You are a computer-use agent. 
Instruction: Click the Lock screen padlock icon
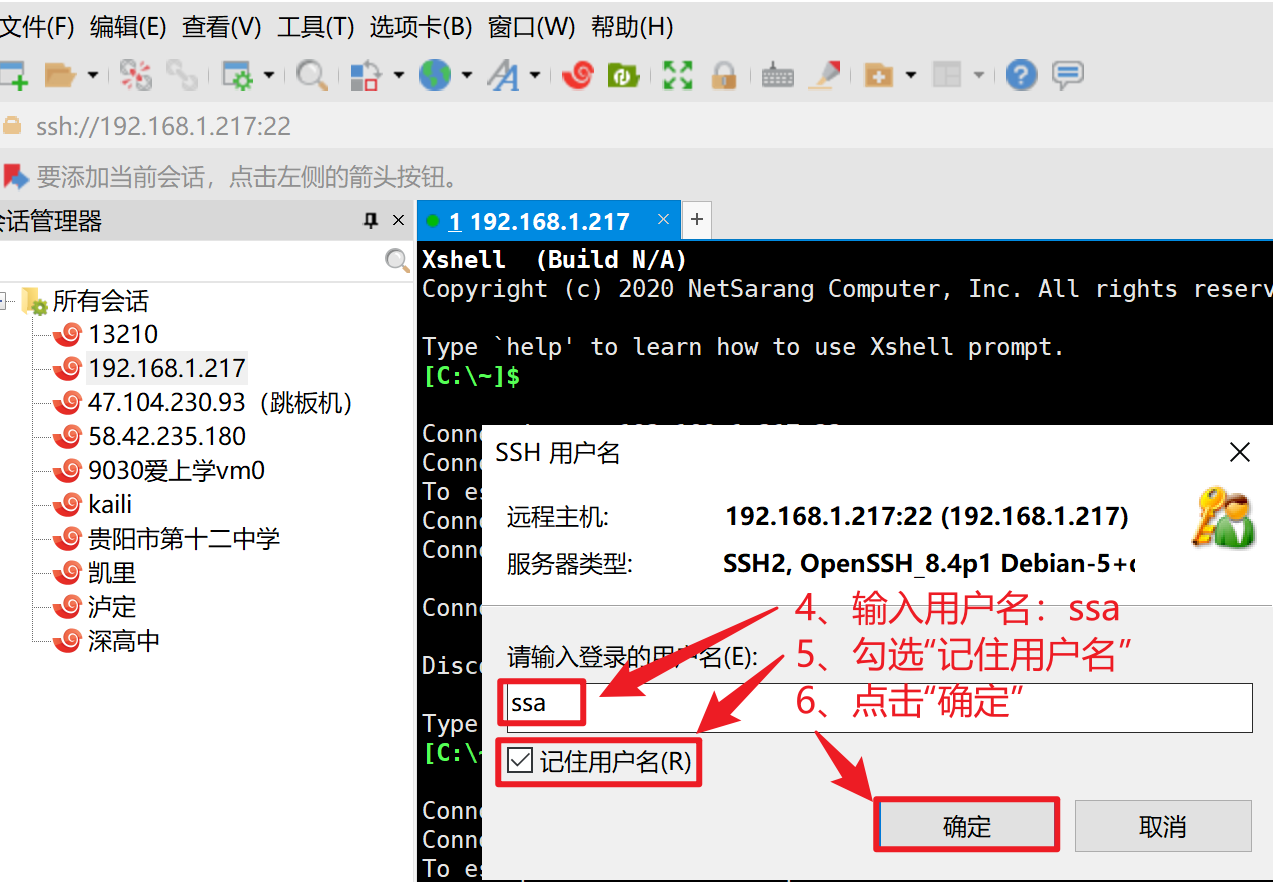724,75
